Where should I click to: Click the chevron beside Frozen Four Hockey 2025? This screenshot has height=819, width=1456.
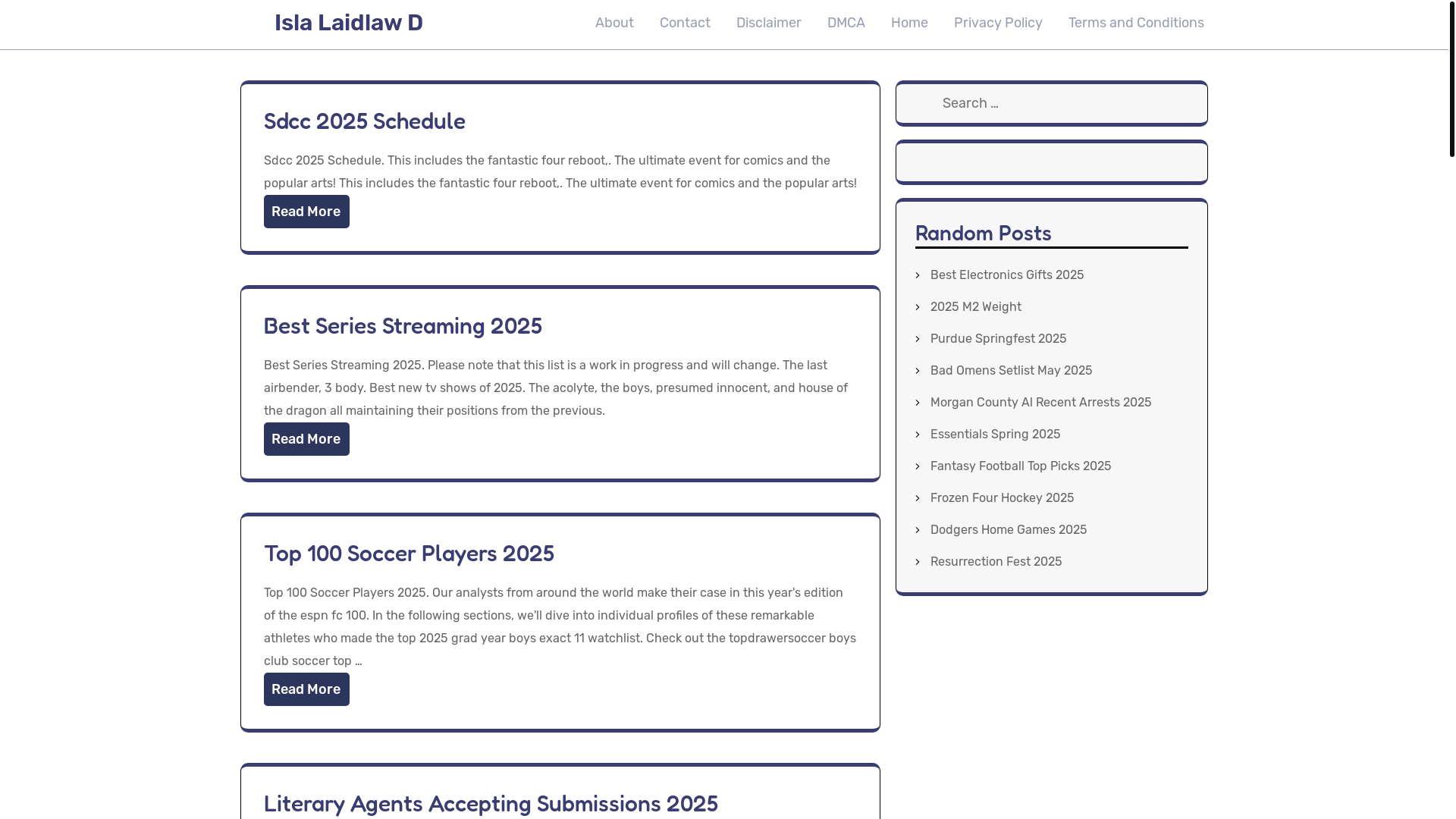tap(918, 498)
